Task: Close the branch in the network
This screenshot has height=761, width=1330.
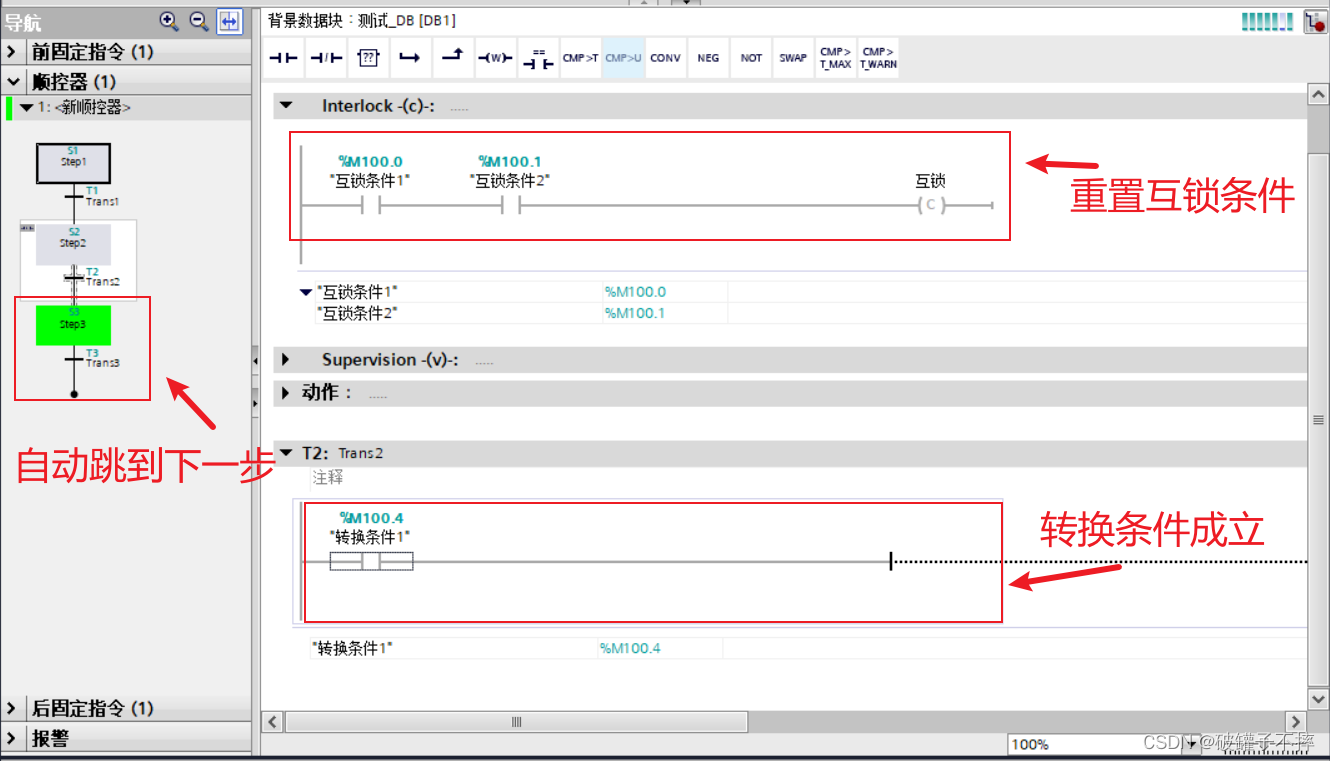Action: (x=452, y=58)
